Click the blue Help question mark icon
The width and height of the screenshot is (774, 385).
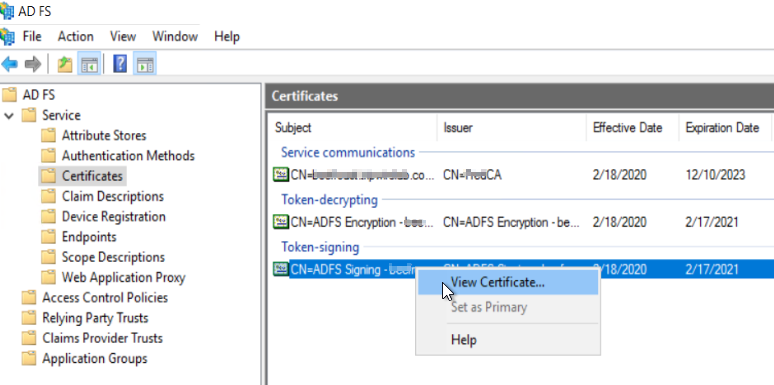(x=120, y=64)
